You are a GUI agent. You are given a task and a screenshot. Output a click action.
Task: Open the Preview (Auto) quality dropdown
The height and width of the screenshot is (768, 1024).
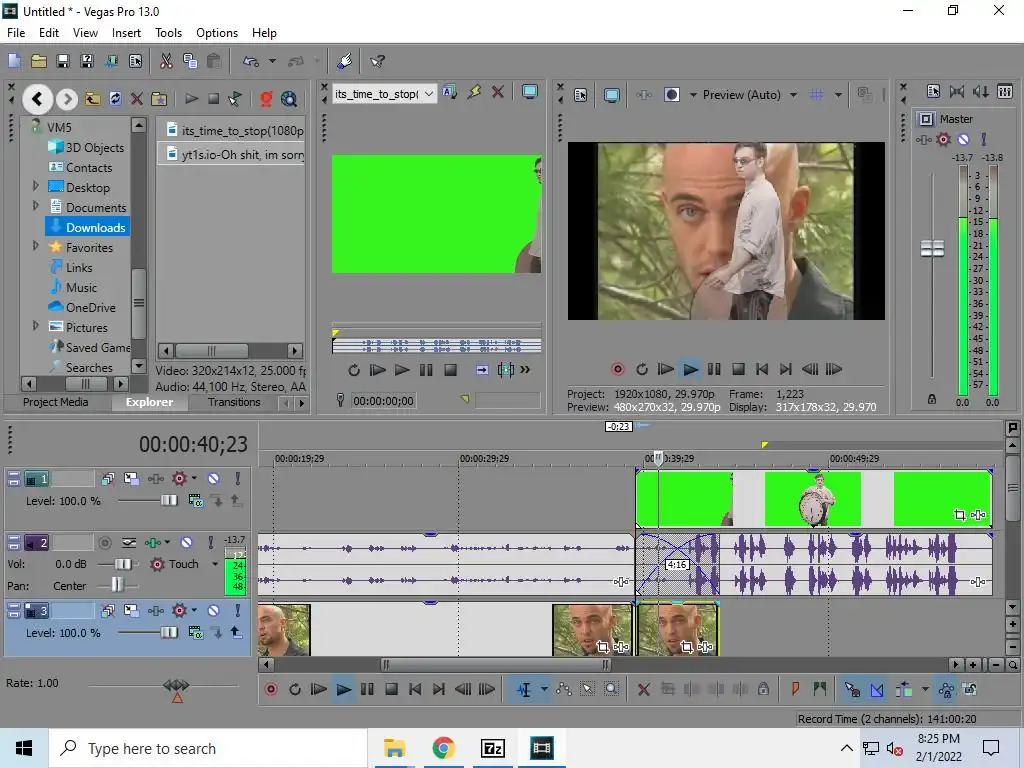pos(793,95)
